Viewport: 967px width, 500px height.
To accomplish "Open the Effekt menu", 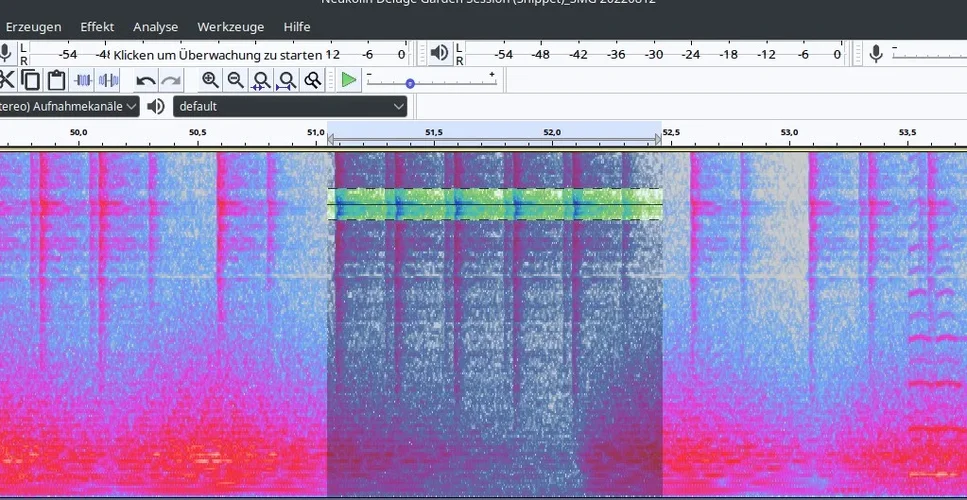I will coord(97,27).
